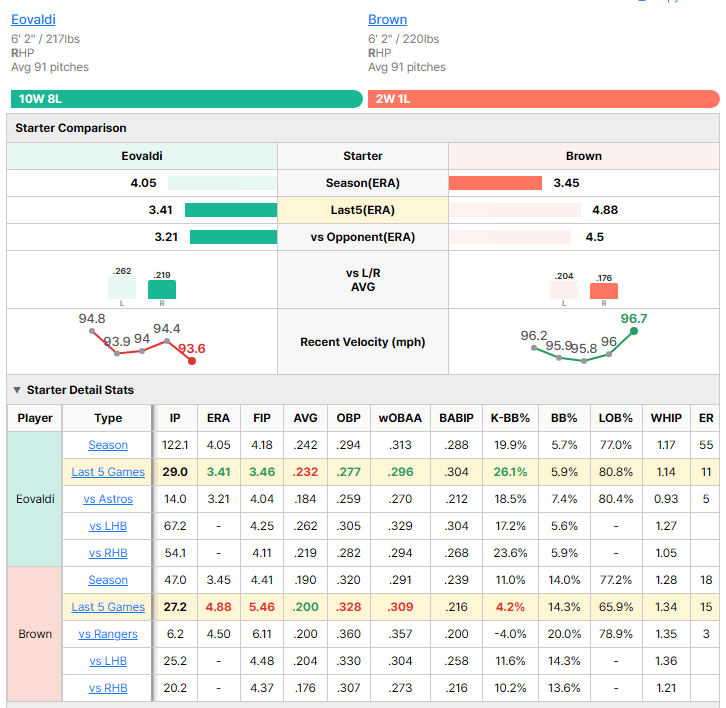
Task: Click the green 10W 8L record bar
Action: click(187, 99)
